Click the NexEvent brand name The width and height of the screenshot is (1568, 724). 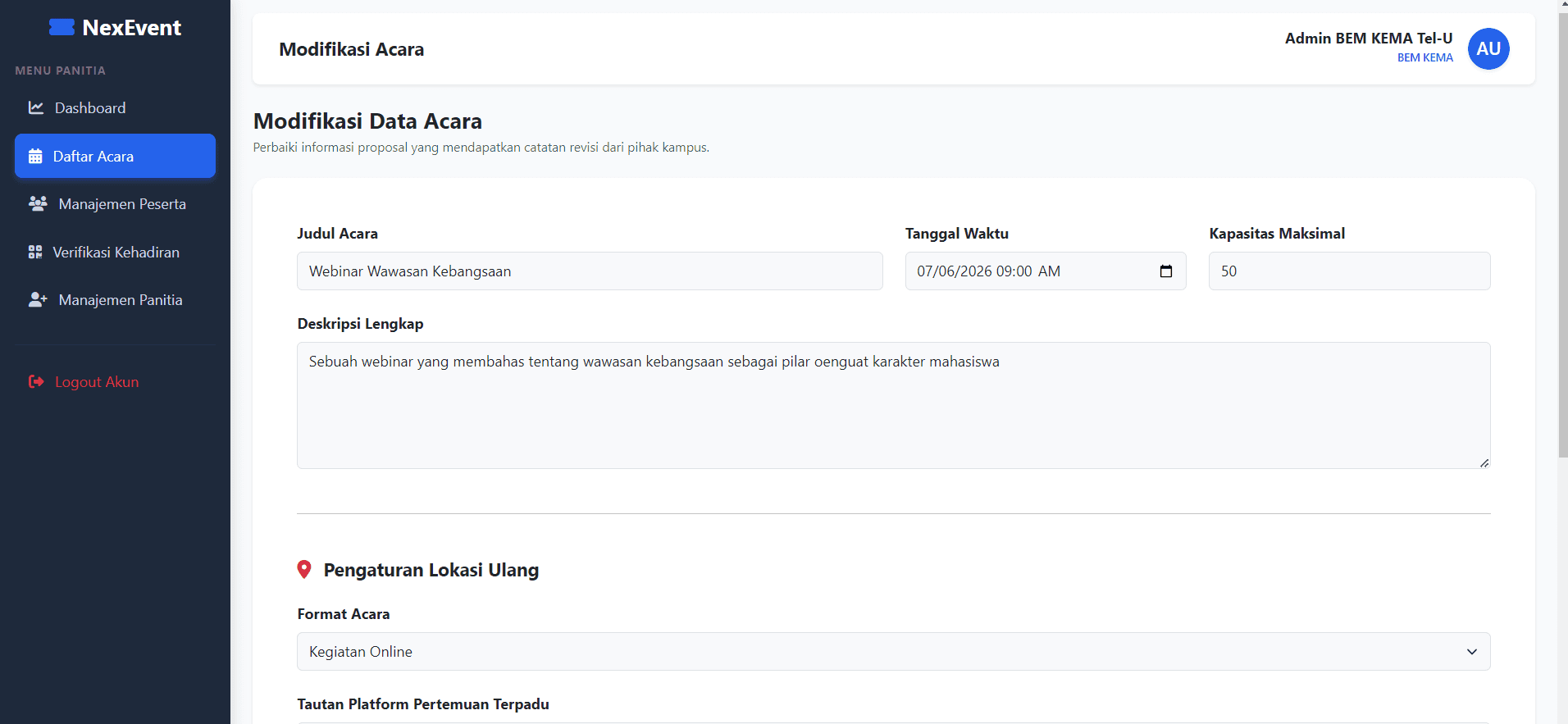pos(132,28)
